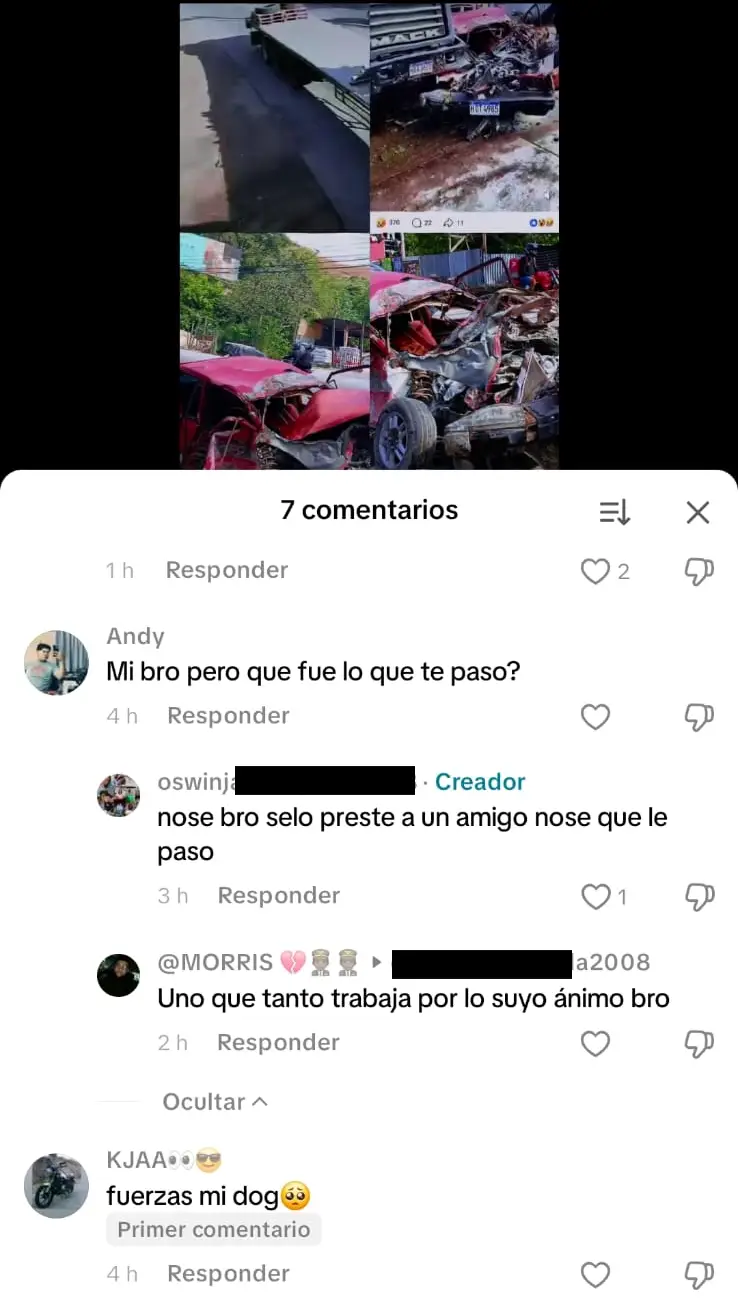Reply to the @MORRIS comment
The image size is (738, 1302).
point(278,1043)
